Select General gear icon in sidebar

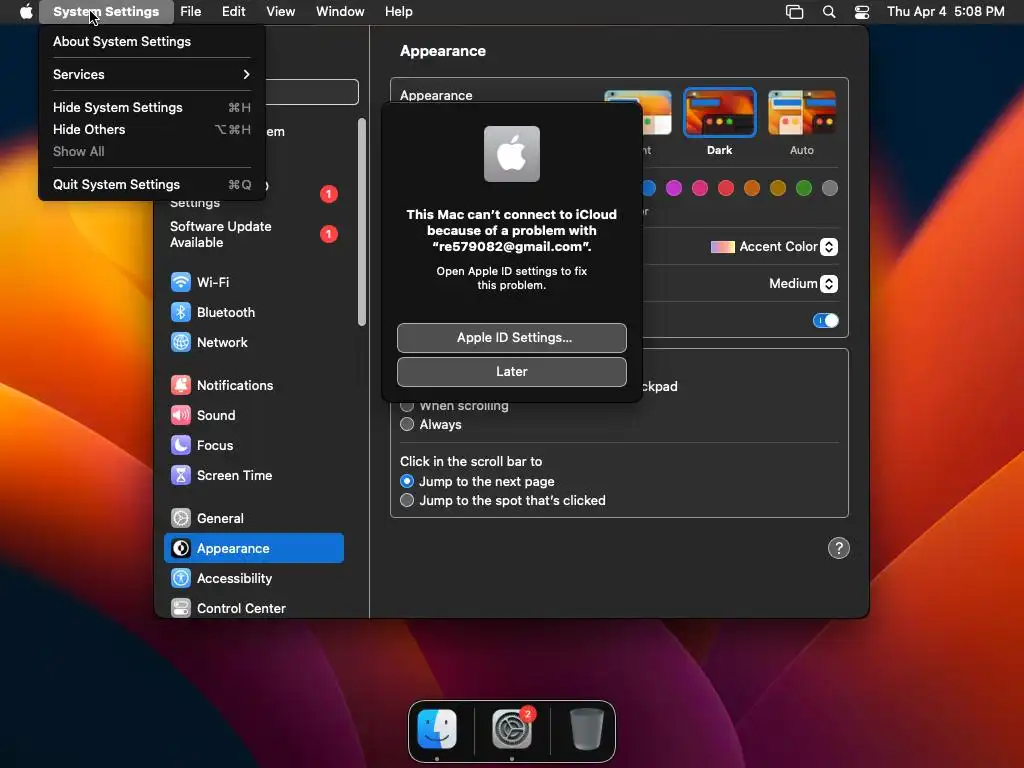[181, 519]
